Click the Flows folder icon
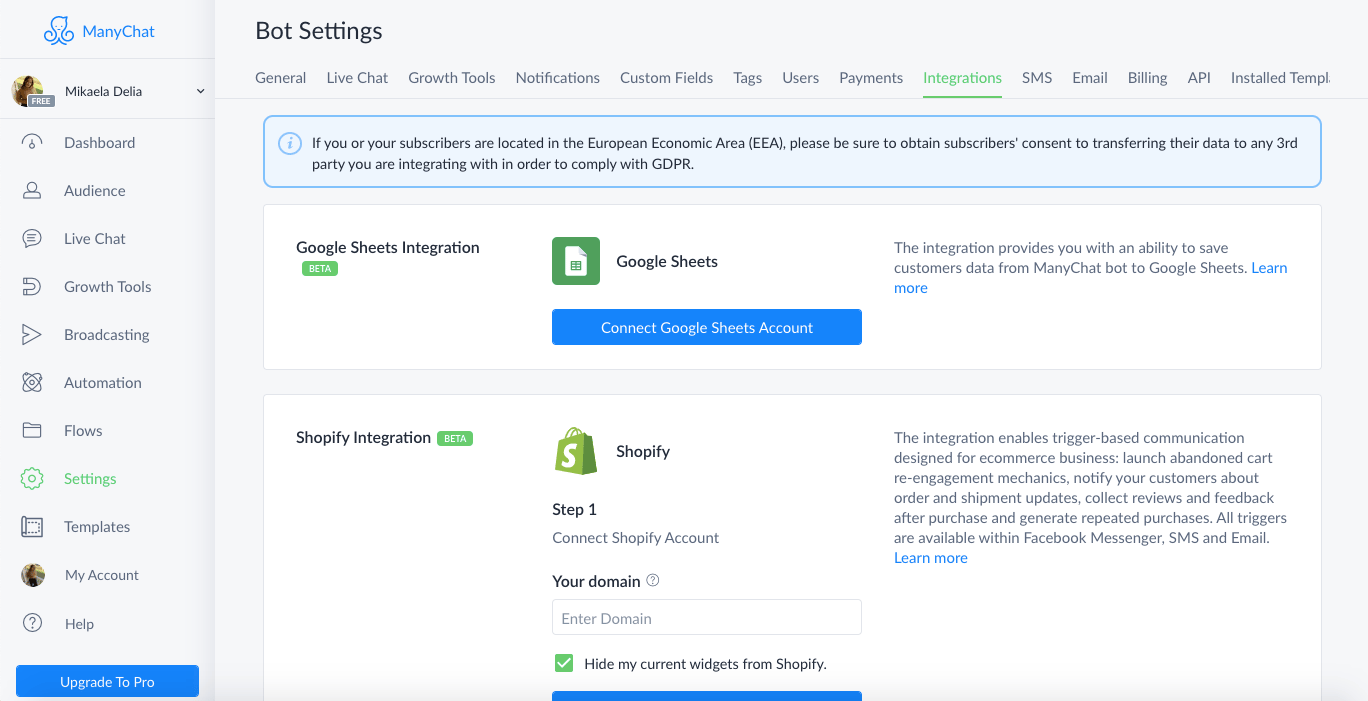Screen dimensions: 1368x701 [32, 431]
